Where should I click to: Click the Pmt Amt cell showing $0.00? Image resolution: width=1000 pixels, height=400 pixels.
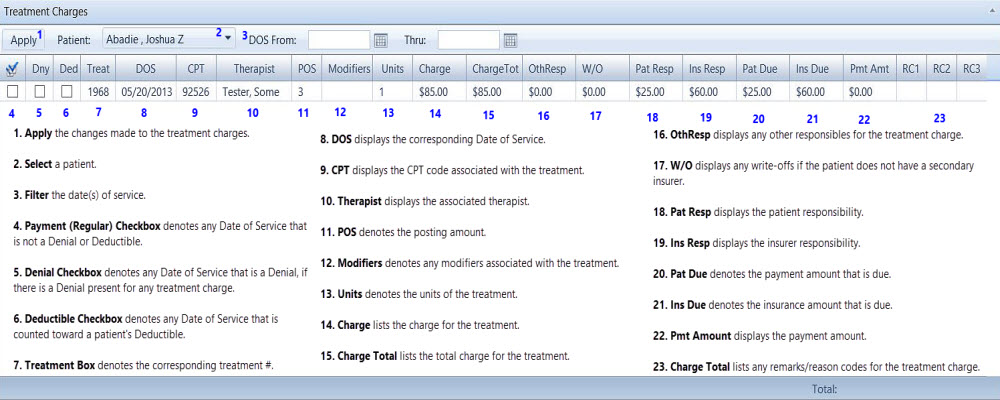[x=869, y=92]
